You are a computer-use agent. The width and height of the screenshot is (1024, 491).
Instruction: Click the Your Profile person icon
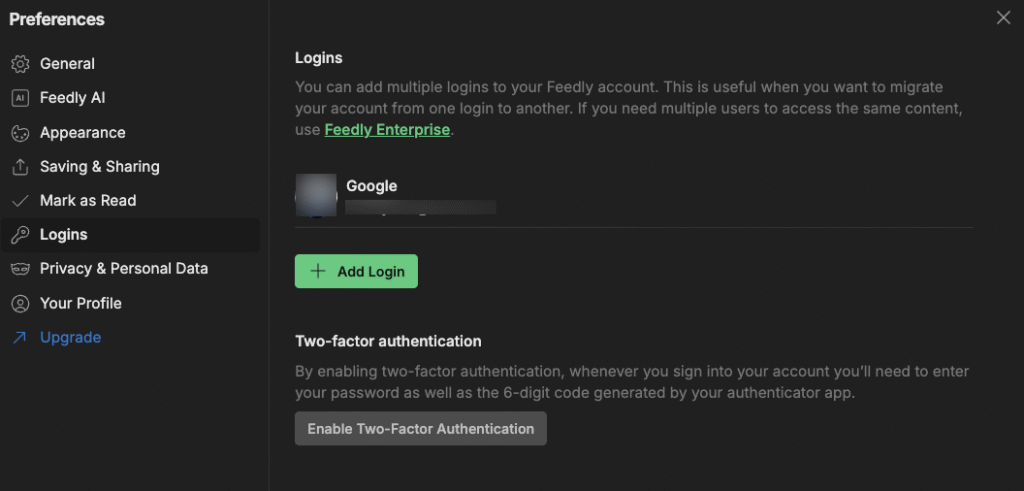(20, 303)
